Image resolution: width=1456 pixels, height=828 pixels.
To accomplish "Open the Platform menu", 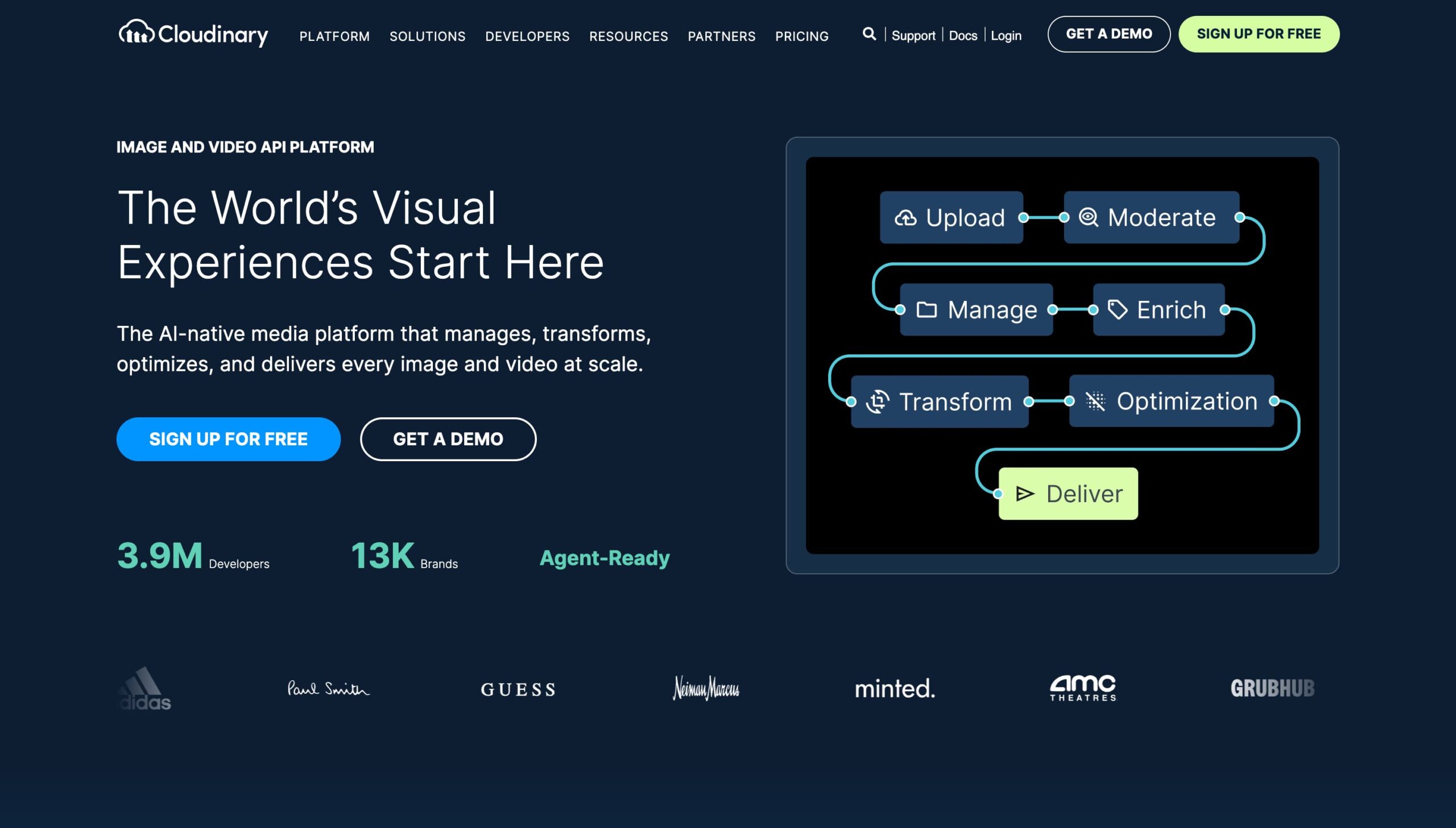I will click(334, 36).
